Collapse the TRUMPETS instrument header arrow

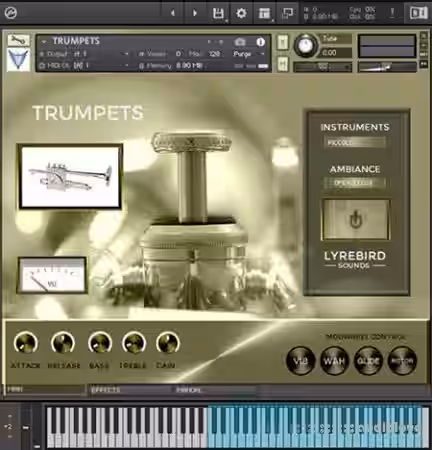click(x=44, y=42)
